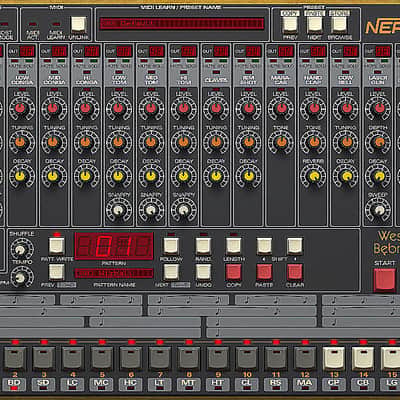Adjust the MARACAS TONE knob
Screen dimensions: 400x400
click(281, 142)
